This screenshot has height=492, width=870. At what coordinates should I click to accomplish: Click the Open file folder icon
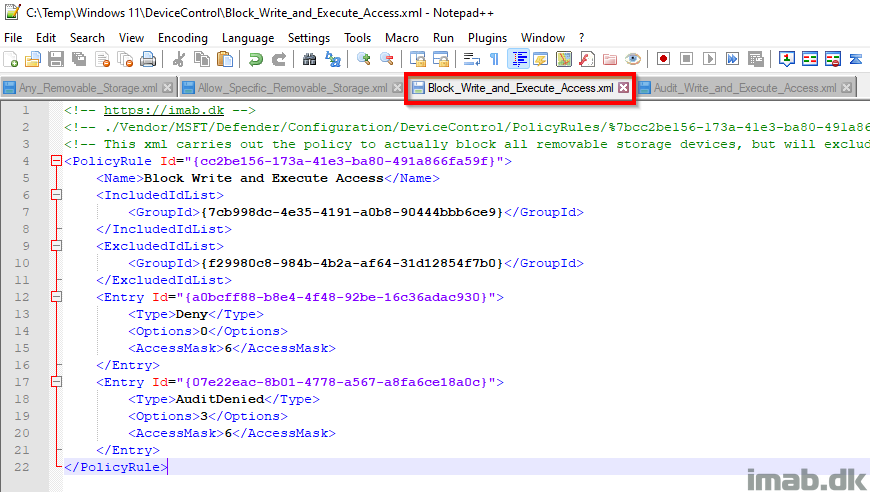(x=33, y=59)
